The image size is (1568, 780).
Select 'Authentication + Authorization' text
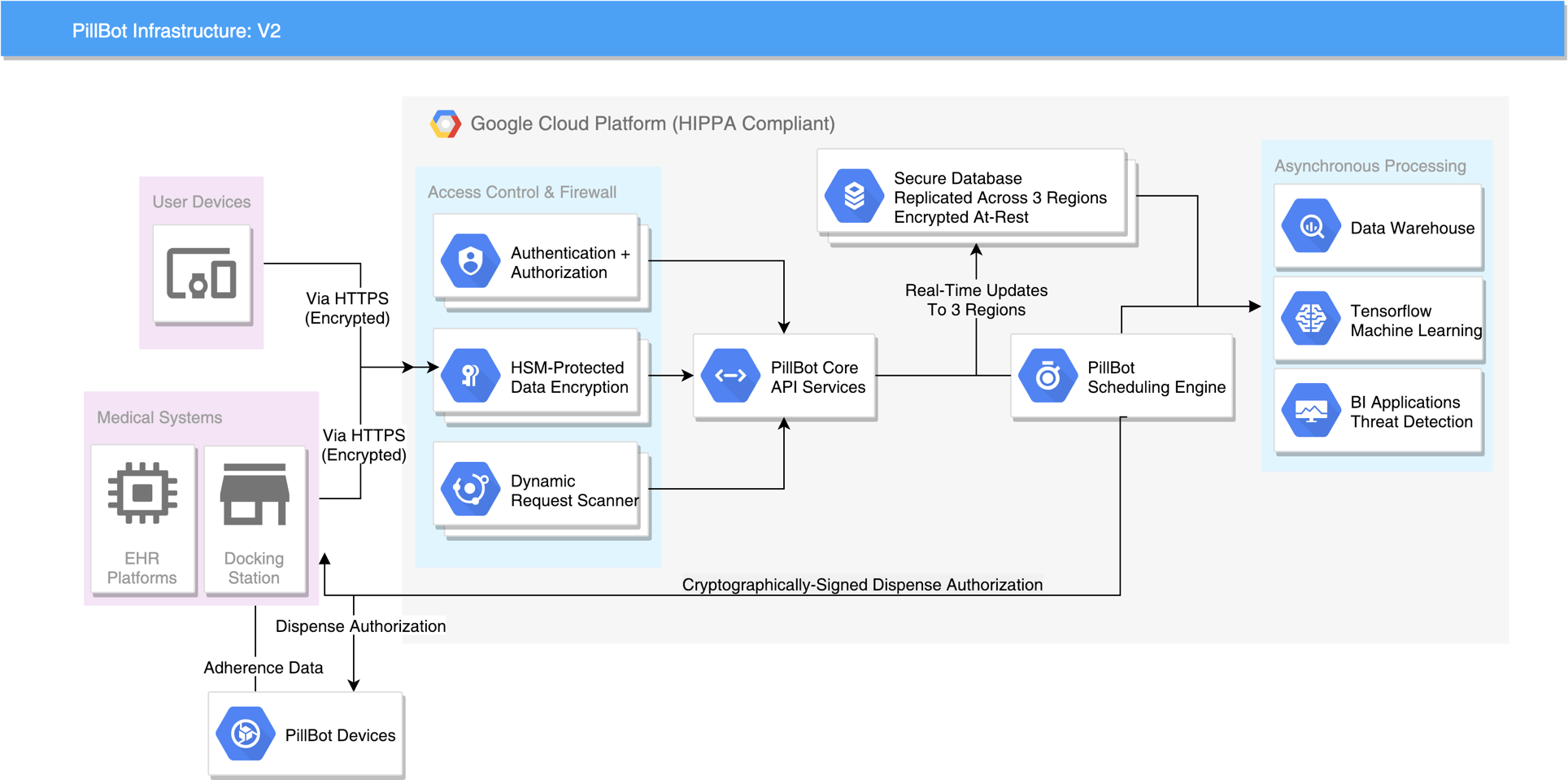[x=570, y=263]
